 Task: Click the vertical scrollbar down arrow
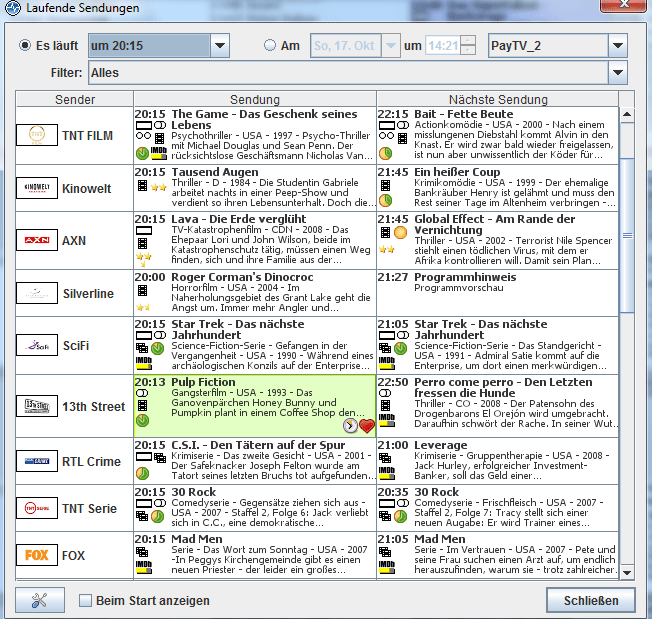[x=626, y=572]
